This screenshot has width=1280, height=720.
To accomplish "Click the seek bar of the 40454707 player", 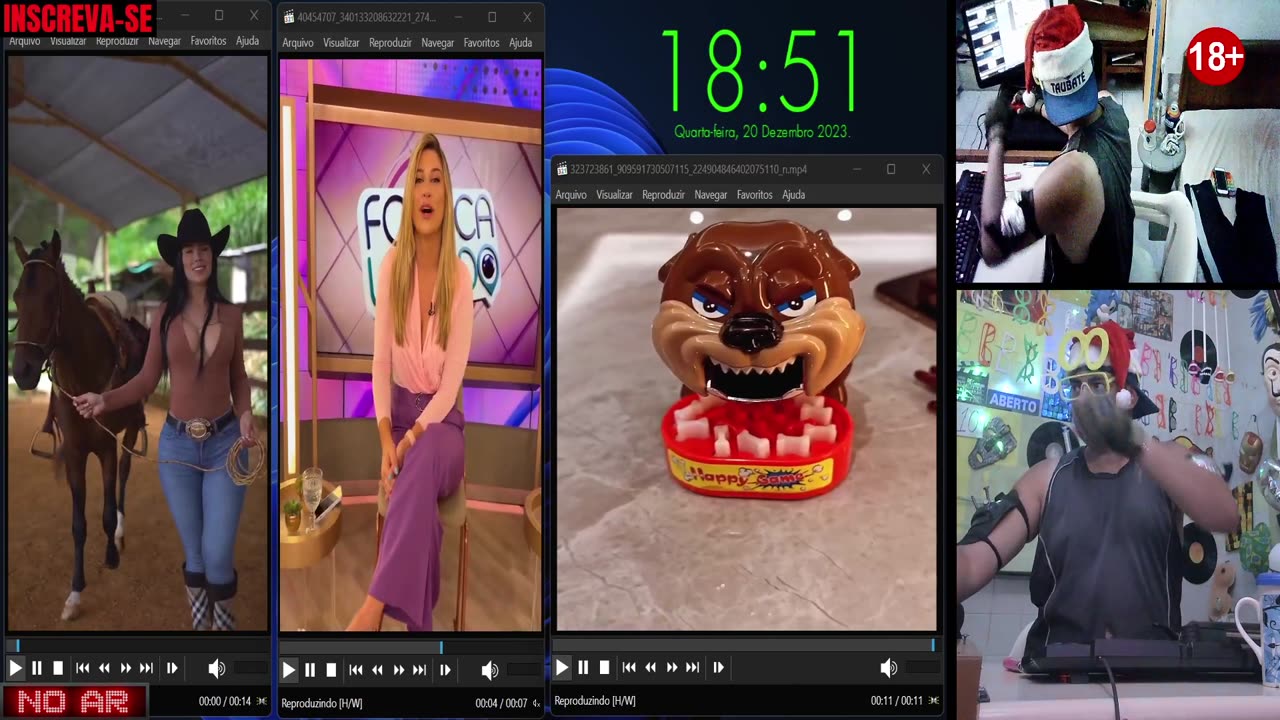I will [x=410, y=647].
